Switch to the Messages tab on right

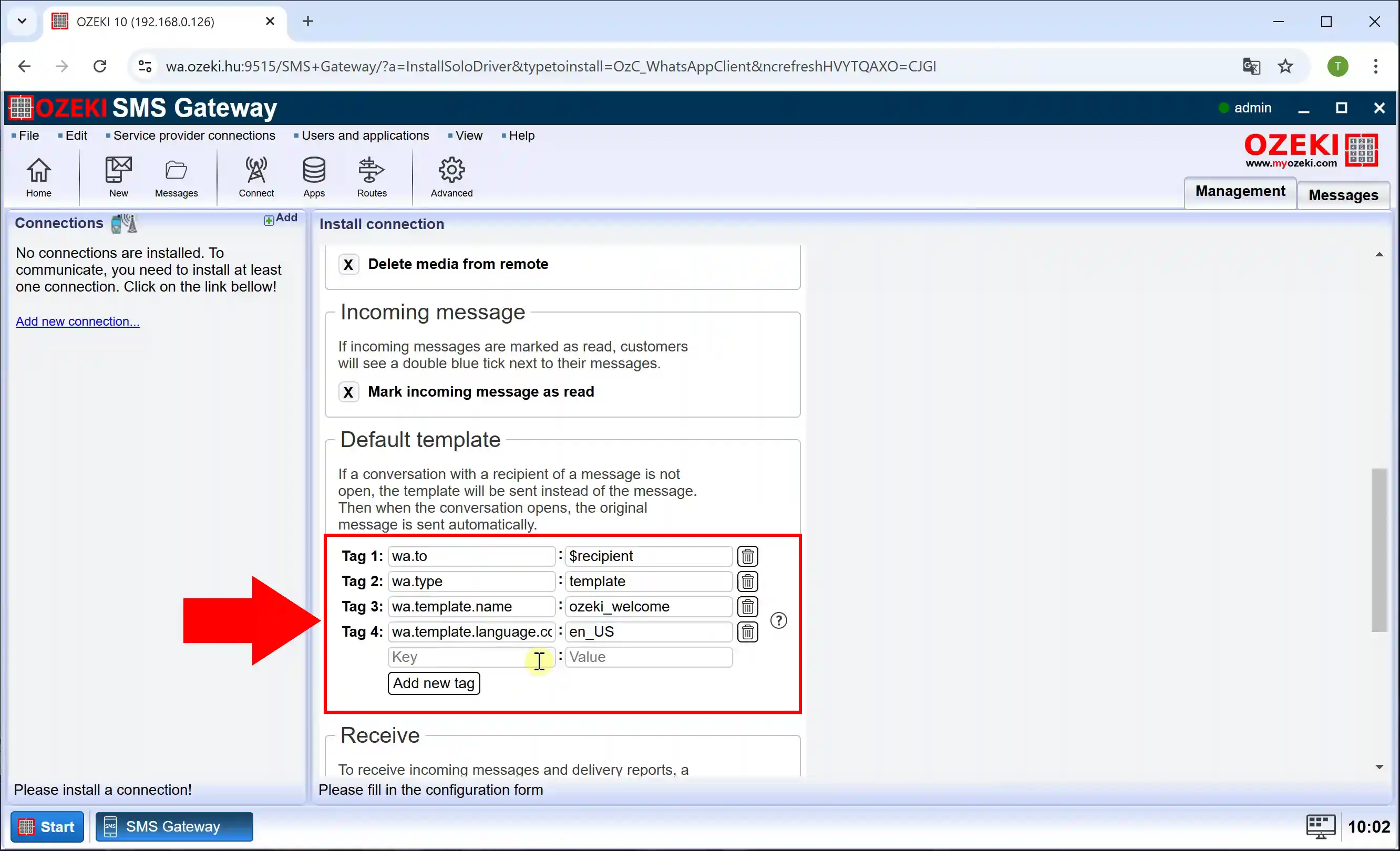pos(1343,195)
